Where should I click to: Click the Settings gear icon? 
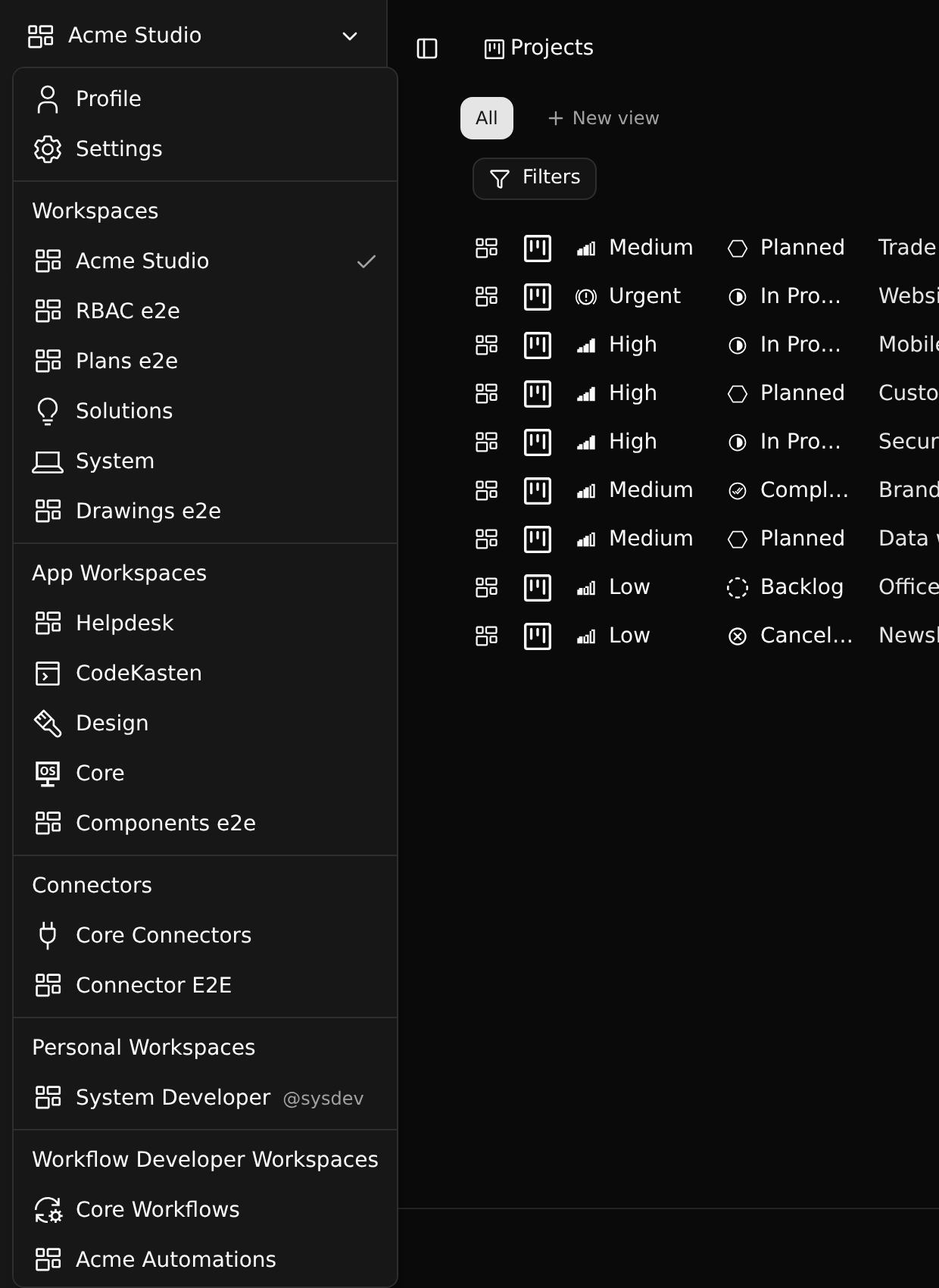48,149
